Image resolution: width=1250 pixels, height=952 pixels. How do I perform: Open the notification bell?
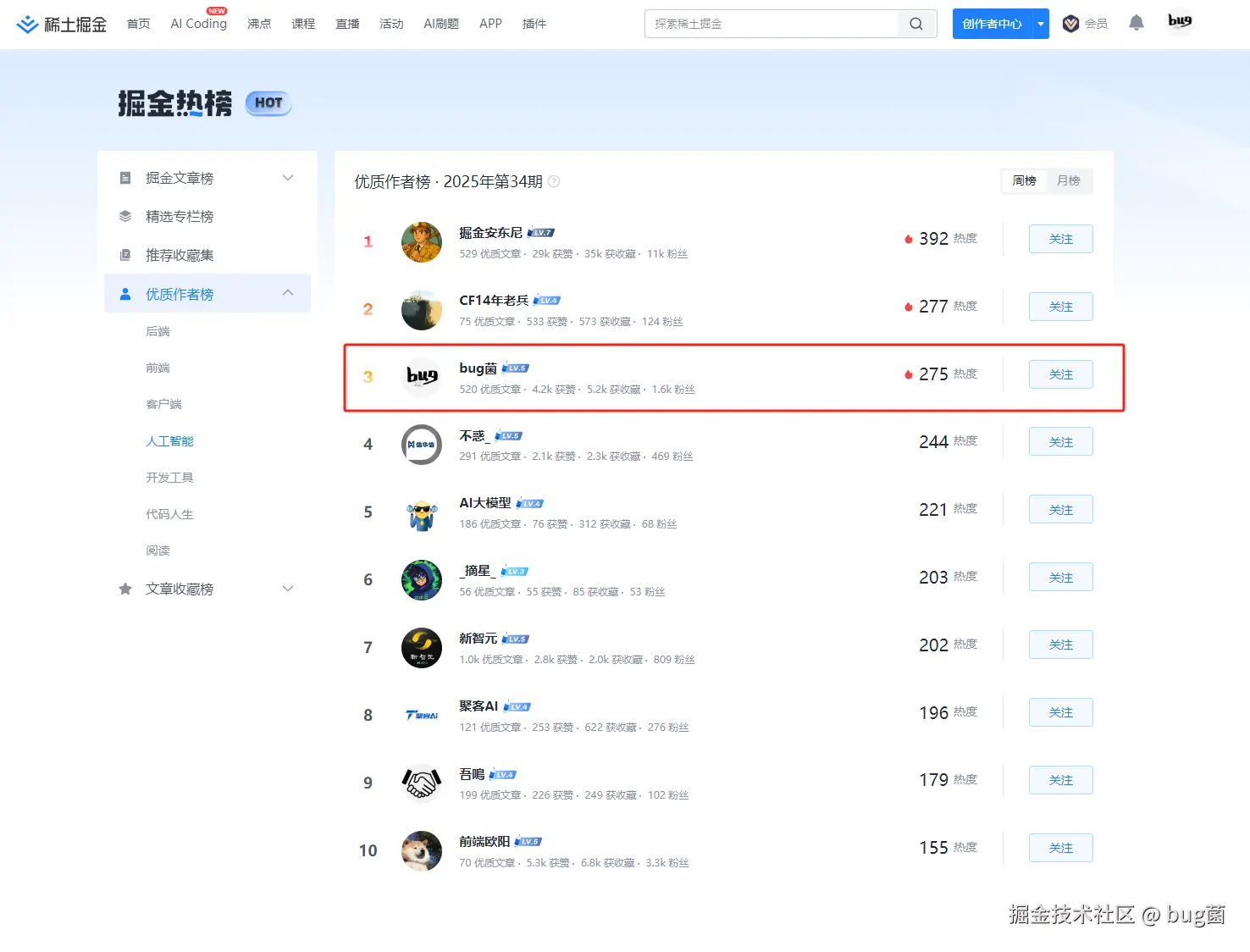(x=1136, y=23)
